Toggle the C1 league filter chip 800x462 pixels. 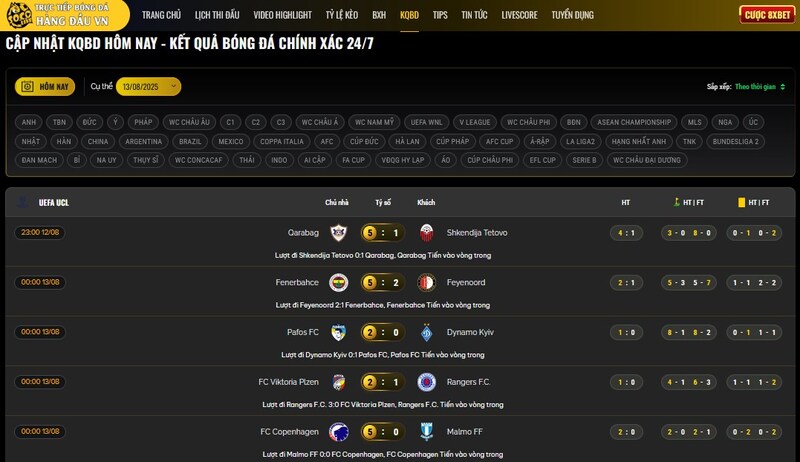(x=230, y=122)
